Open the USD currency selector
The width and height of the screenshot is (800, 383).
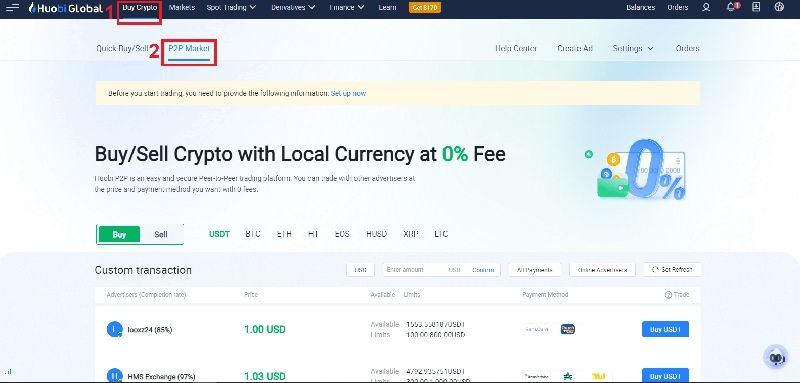click(x=360, y=270)
